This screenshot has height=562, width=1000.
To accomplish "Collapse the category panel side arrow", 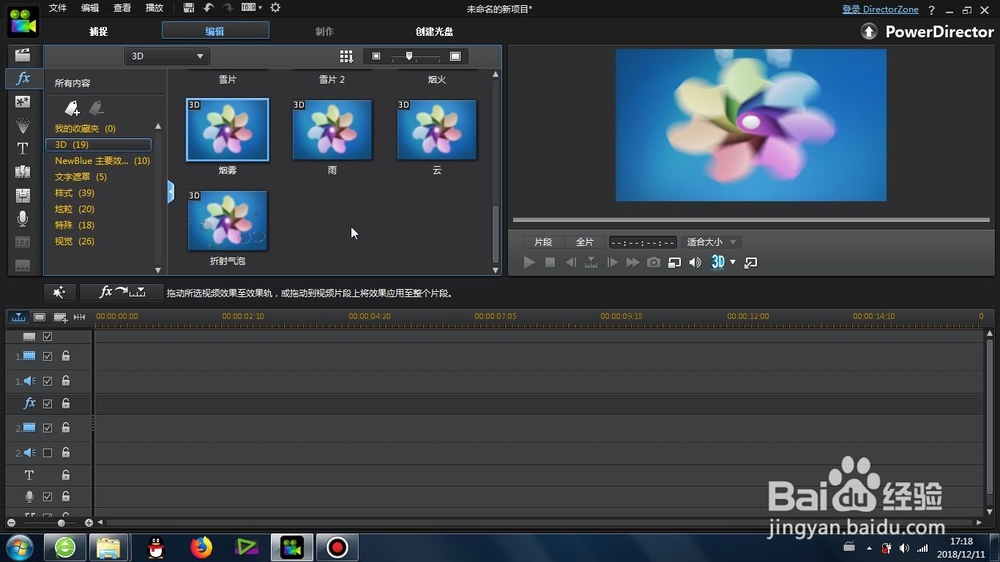I will (x=170, y=191).
